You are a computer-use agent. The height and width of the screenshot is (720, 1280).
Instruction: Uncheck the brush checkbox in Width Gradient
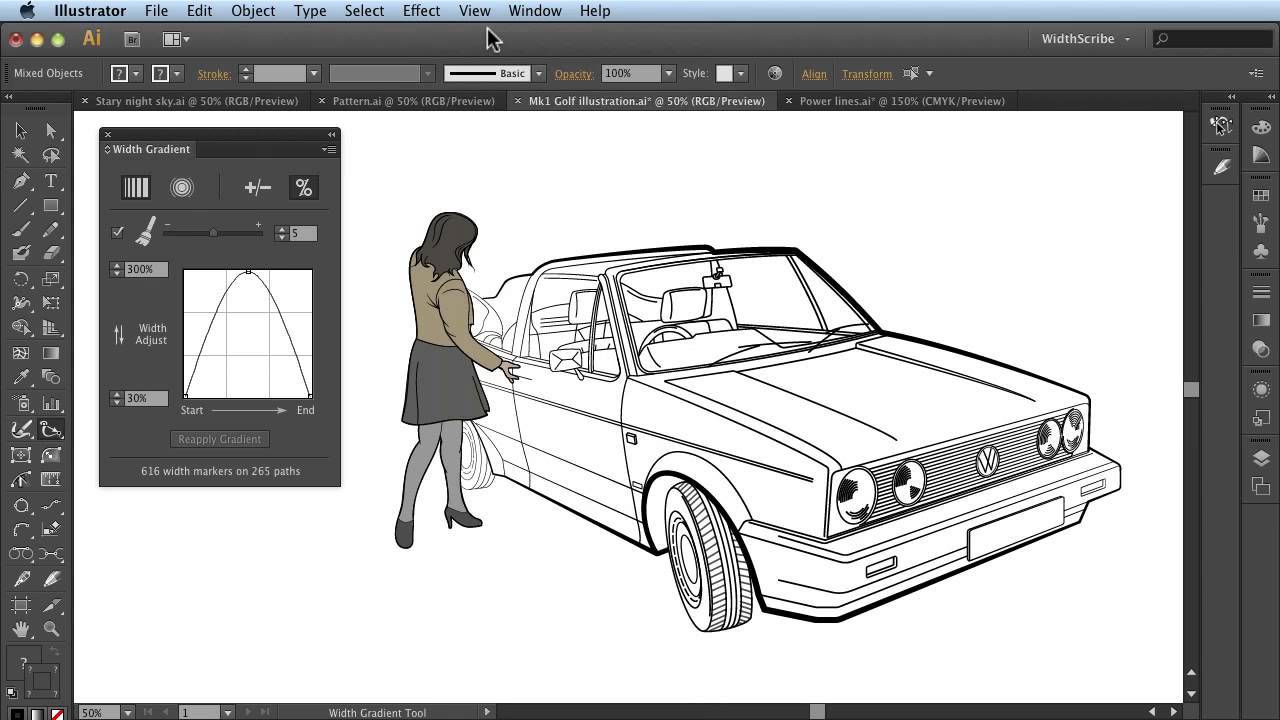coord(117,232)
